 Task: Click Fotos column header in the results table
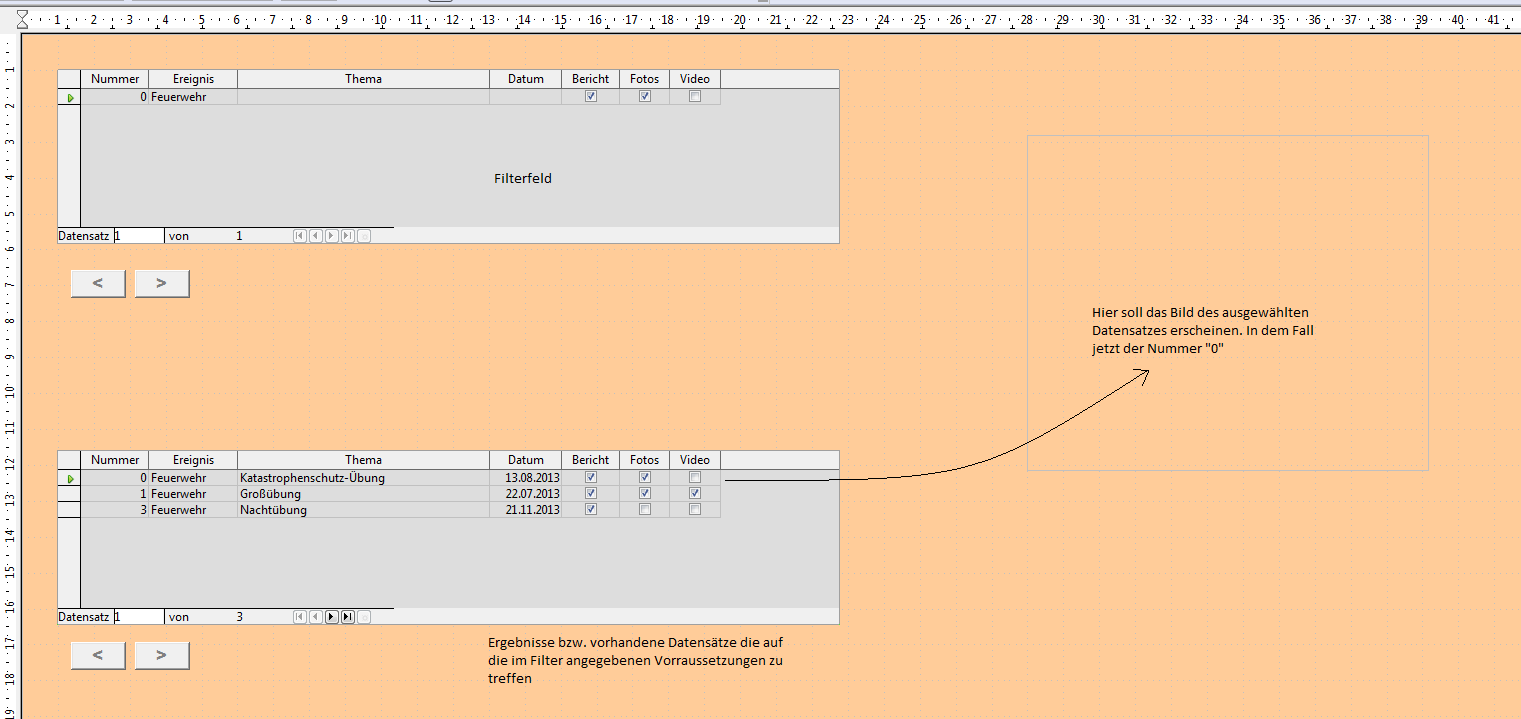coord(645,460)
